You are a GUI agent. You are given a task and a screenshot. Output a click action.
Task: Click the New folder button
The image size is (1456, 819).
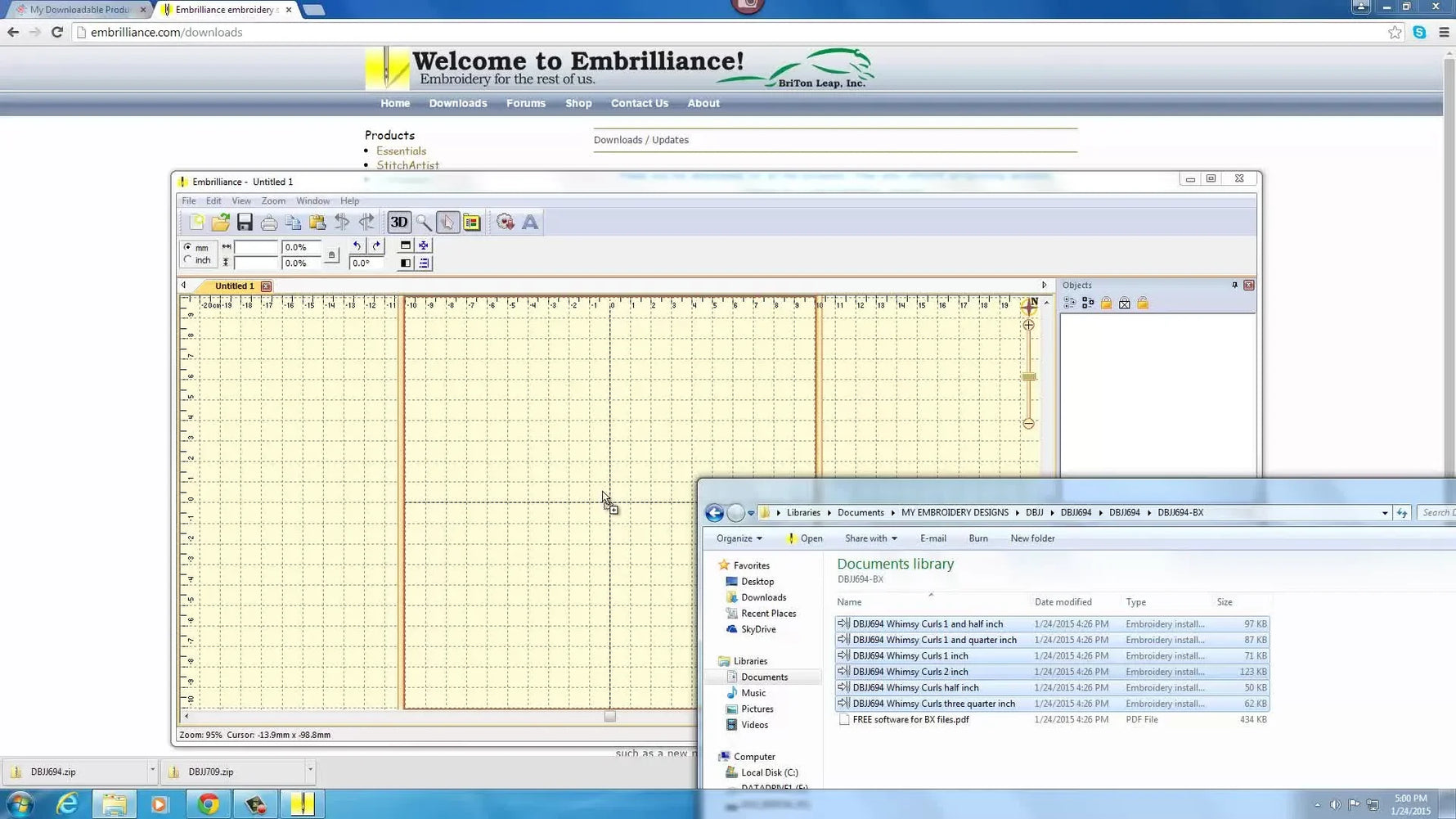(1032, 538)
